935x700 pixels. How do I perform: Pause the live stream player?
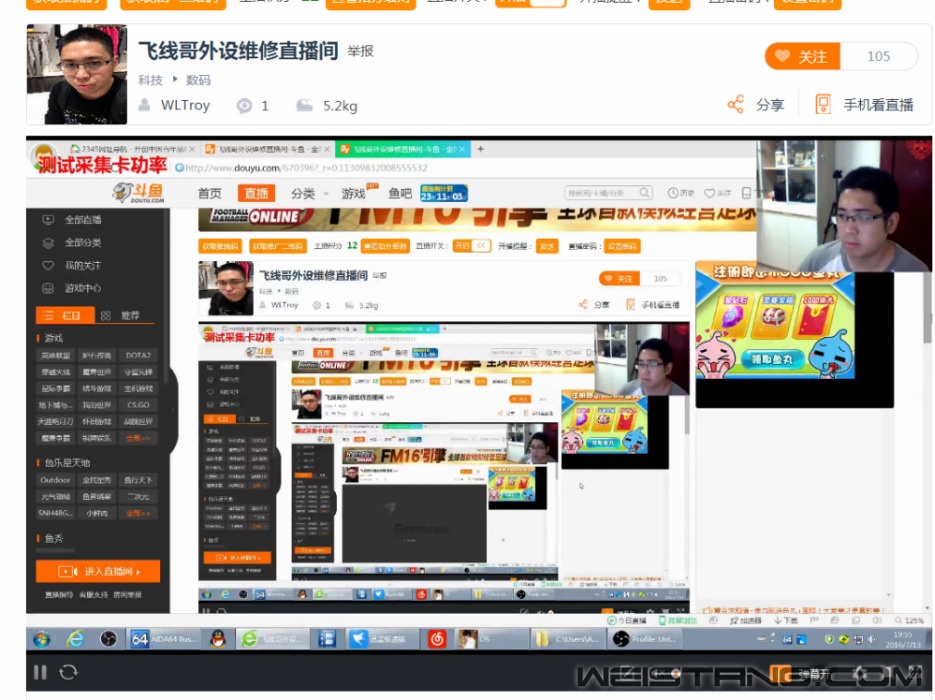tap(40, 673)
